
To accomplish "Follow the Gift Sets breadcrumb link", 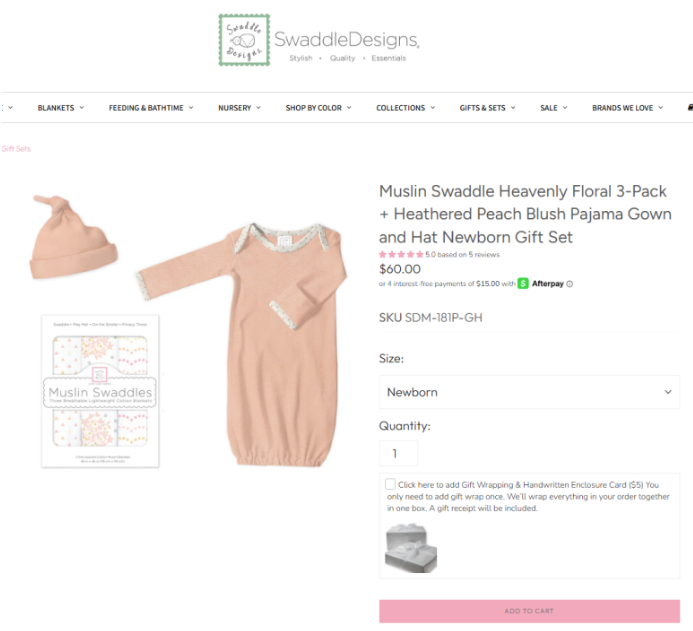I will (16, 149).
